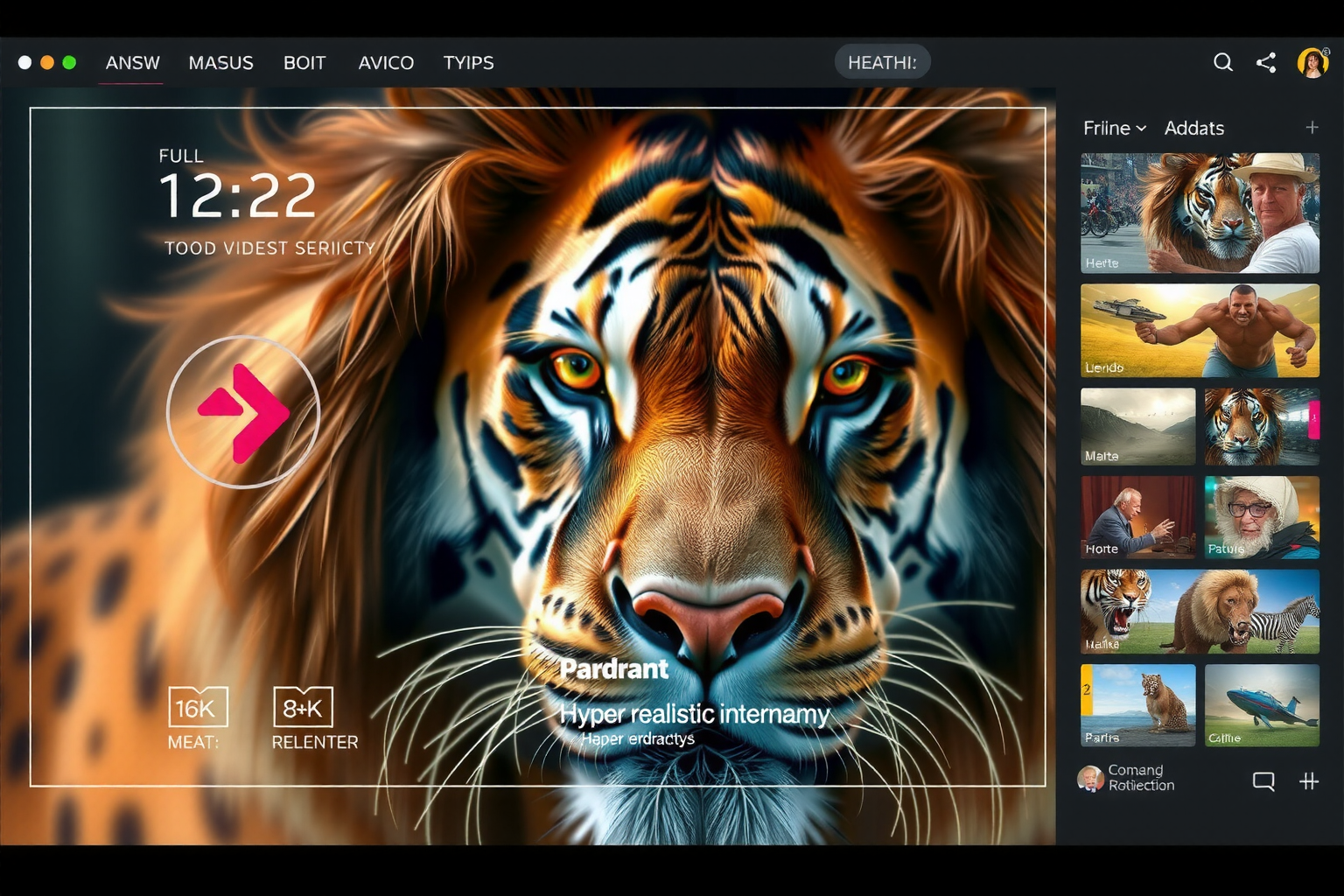Click the grid hash icon at sidebar bottom
The height and width of the screenshot is (896, 1344).
coord(1309,781)
